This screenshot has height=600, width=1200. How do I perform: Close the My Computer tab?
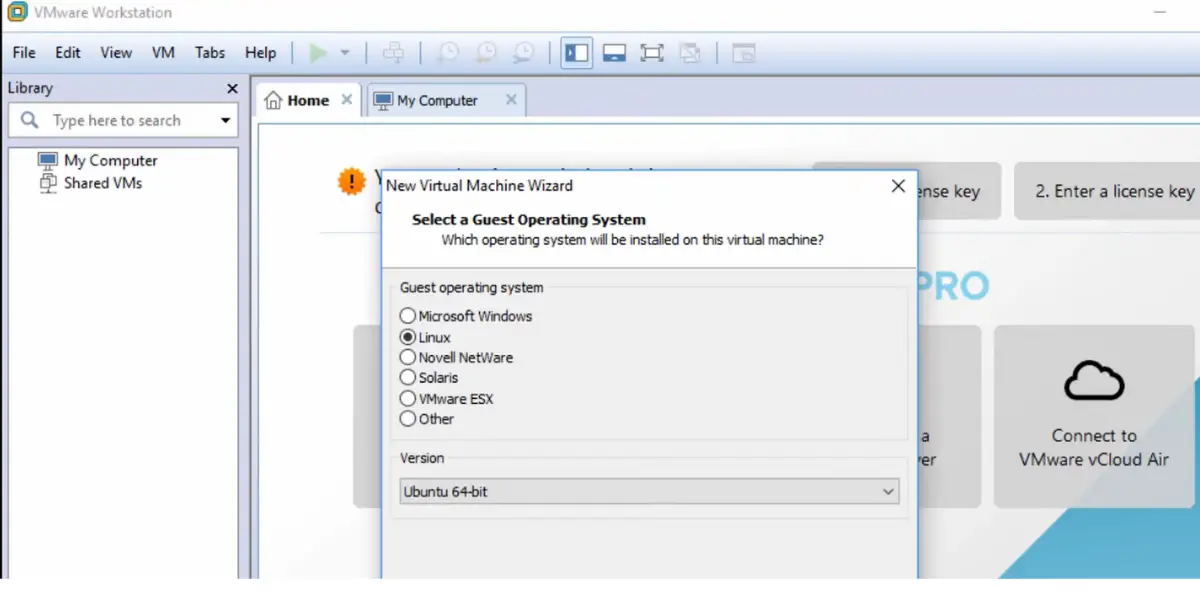[511, 100]
